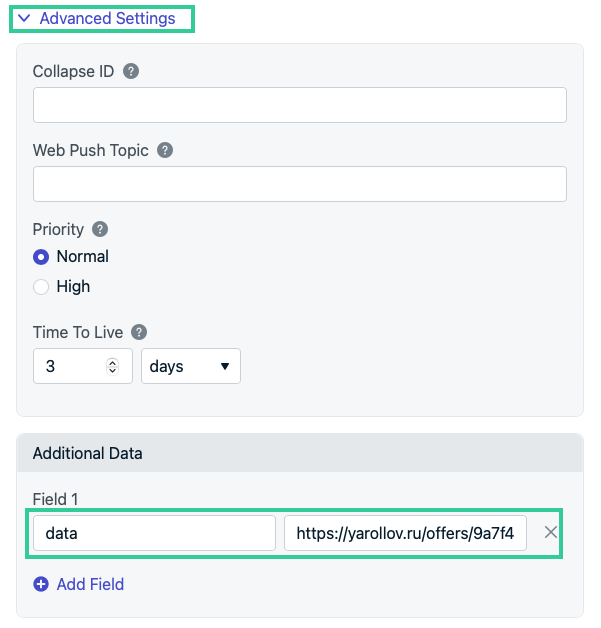Decrease the Time To Live value

(x=113, y=371)
